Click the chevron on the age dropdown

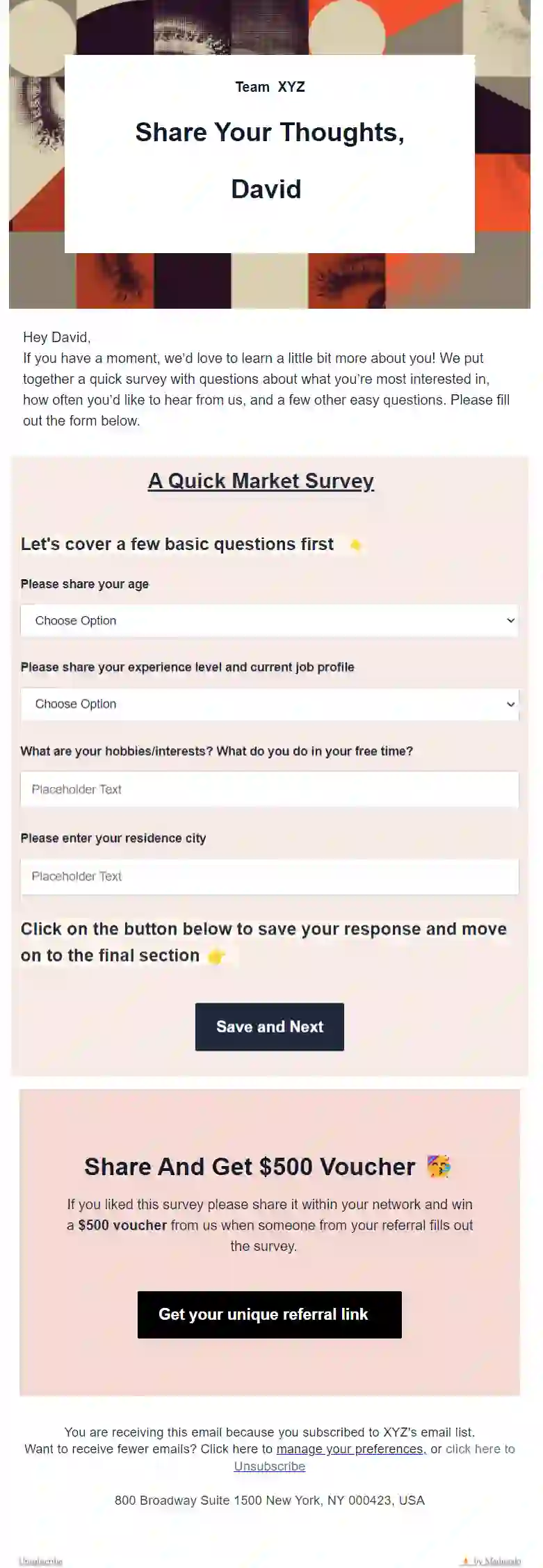click(510, 620)
